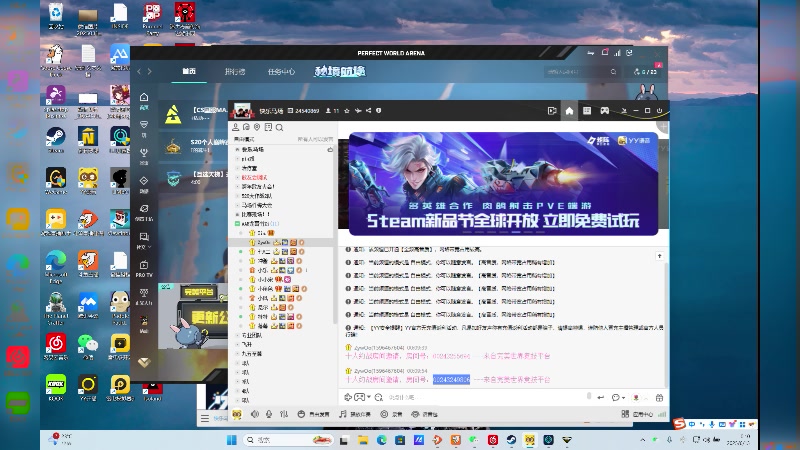Screen dimensions: 800x450
Task: Open the update banner thumbnail in Perfect World Arena
Action: pos(193,315)
